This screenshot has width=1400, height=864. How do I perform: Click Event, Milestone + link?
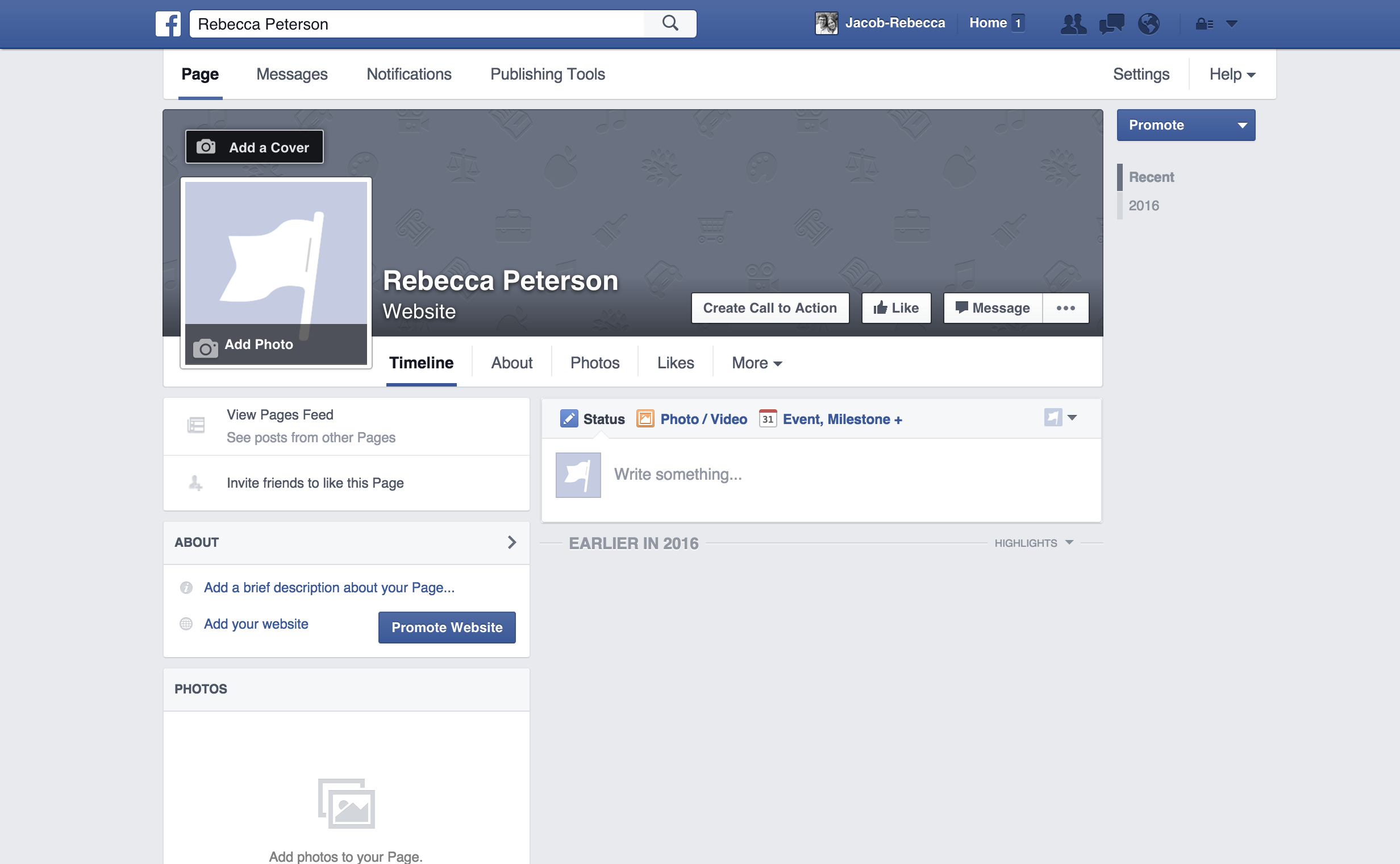tap(842, 419)
